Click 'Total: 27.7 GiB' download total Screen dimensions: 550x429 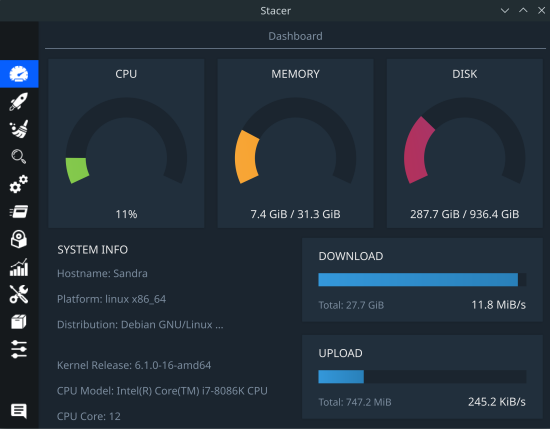(x=351, y=305)
